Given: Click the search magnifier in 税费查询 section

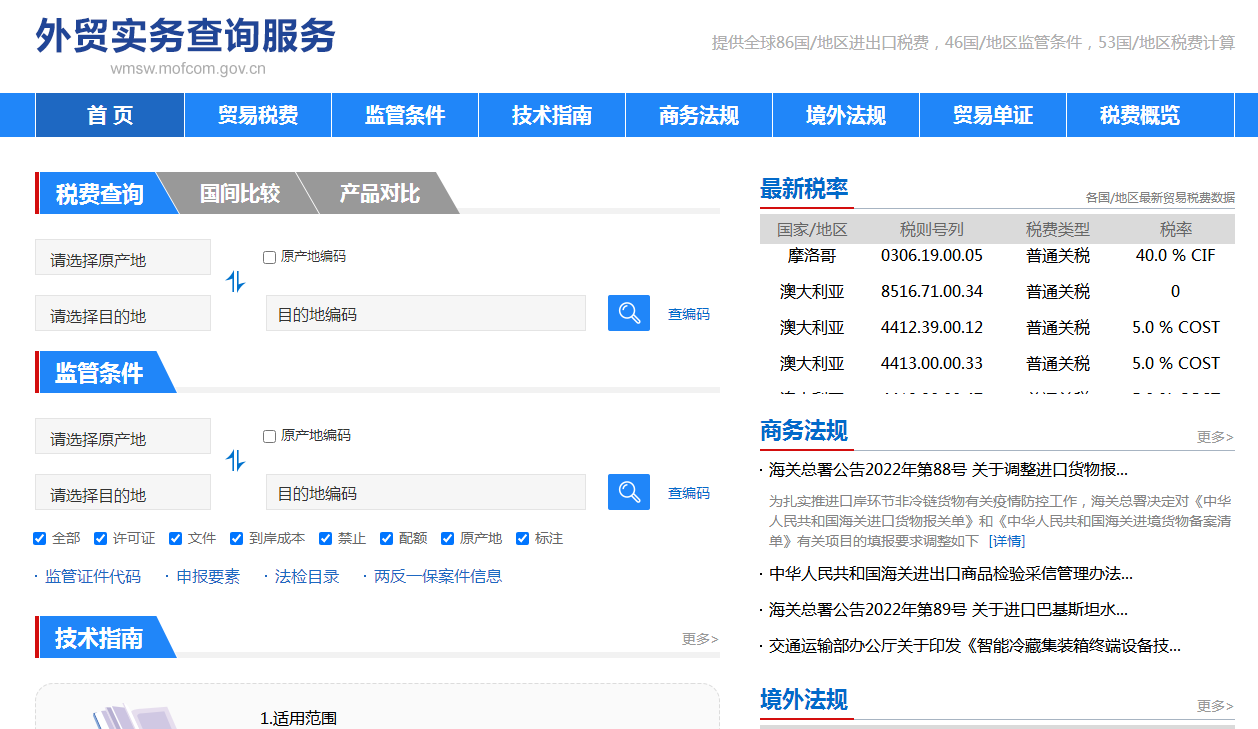Looking at the screenshot, I should pyautogui.click(x=628, y=313).
